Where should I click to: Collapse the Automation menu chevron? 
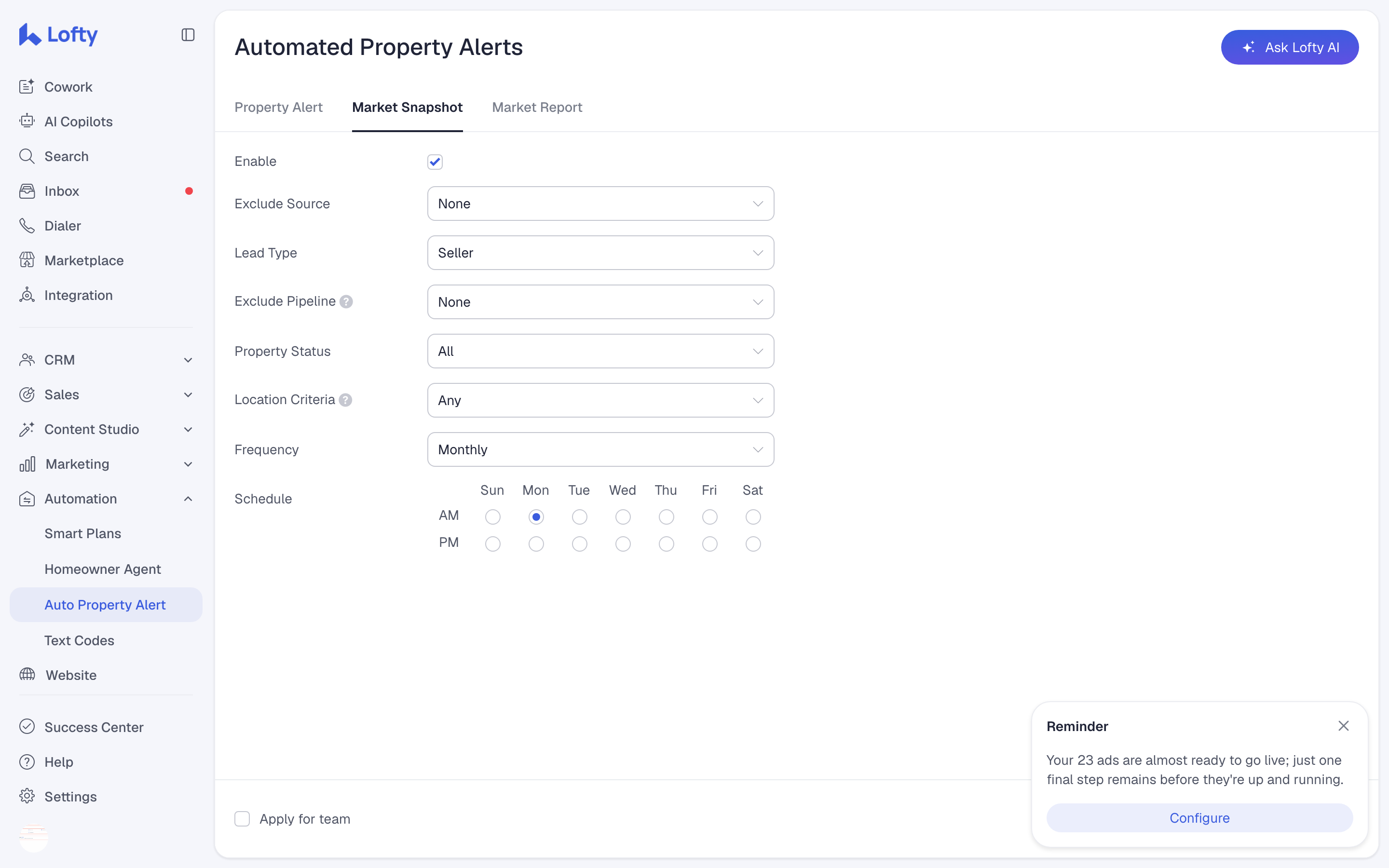(188, 499)
